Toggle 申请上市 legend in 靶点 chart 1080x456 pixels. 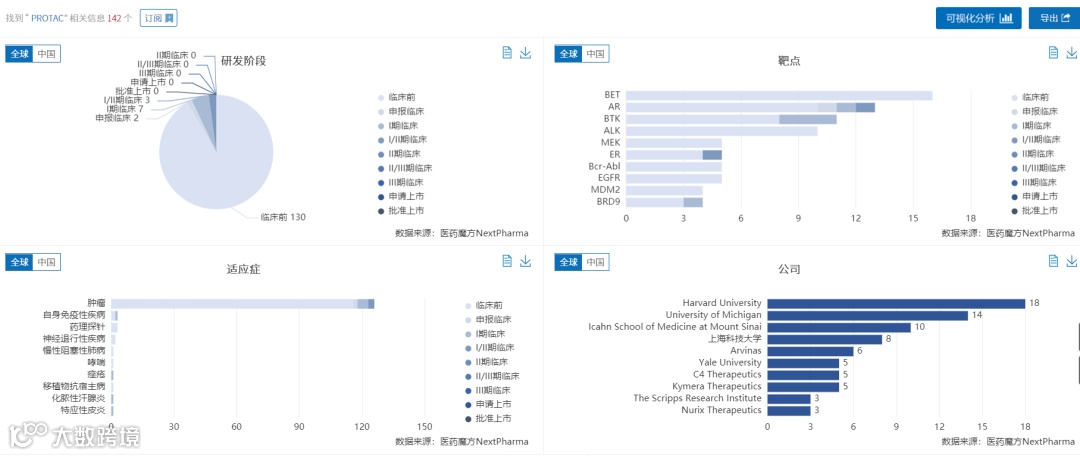(x=1035, y=196)
